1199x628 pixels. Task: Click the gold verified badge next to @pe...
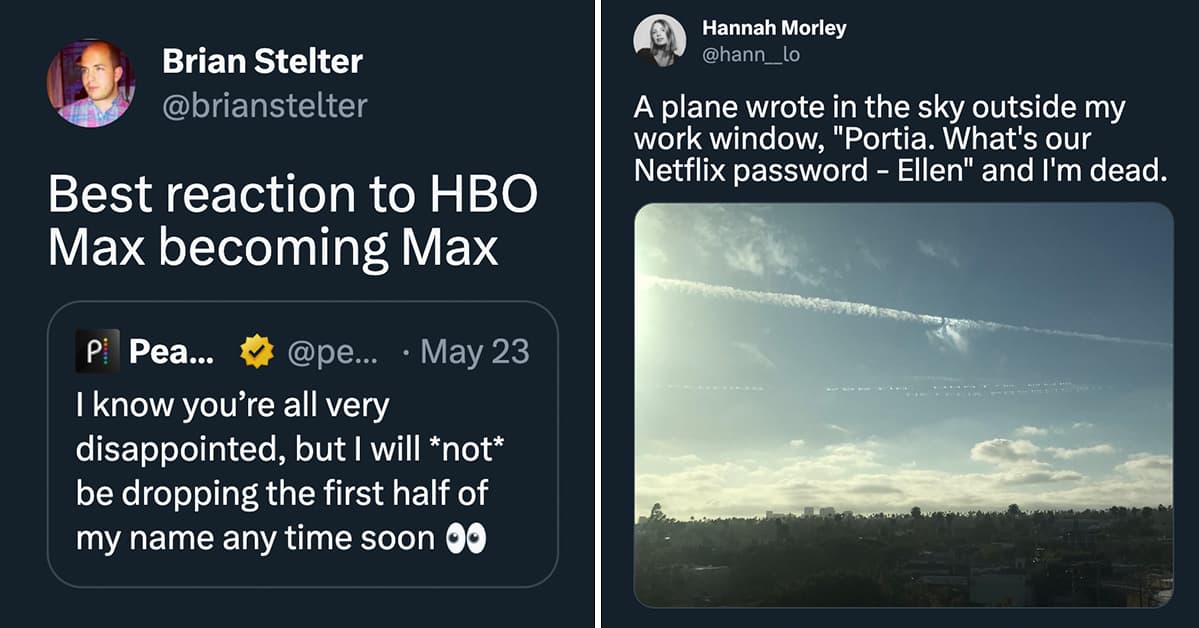tap(257, 350)
